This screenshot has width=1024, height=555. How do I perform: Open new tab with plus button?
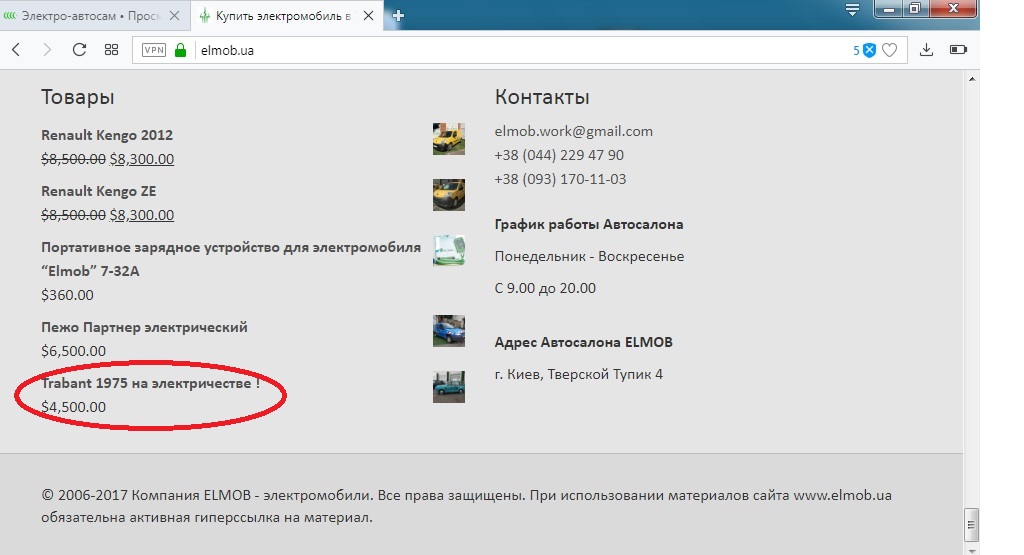(399, 15)
